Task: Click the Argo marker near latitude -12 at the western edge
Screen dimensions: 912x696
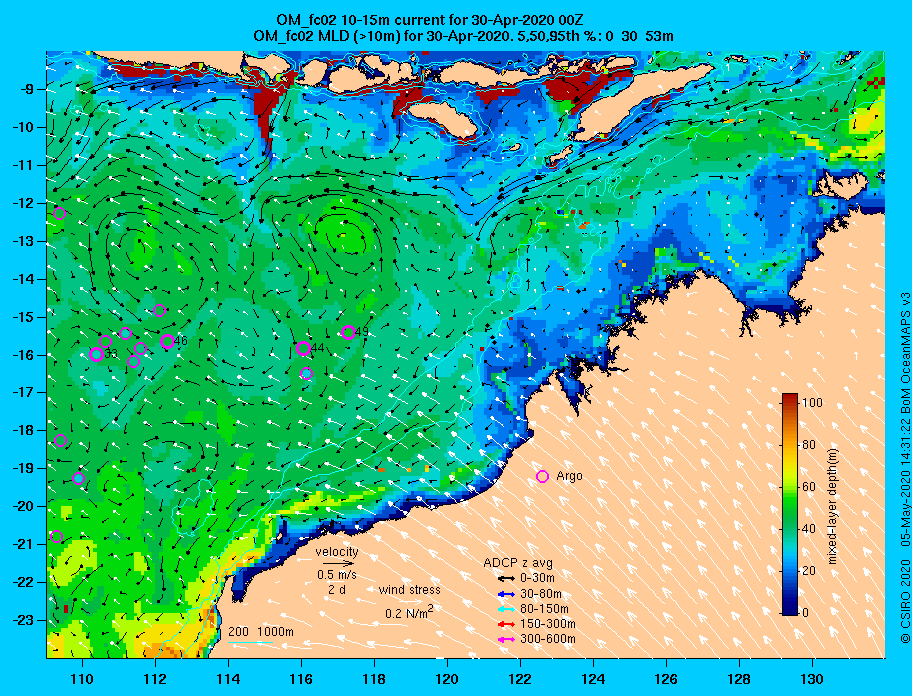Action: 59,213
